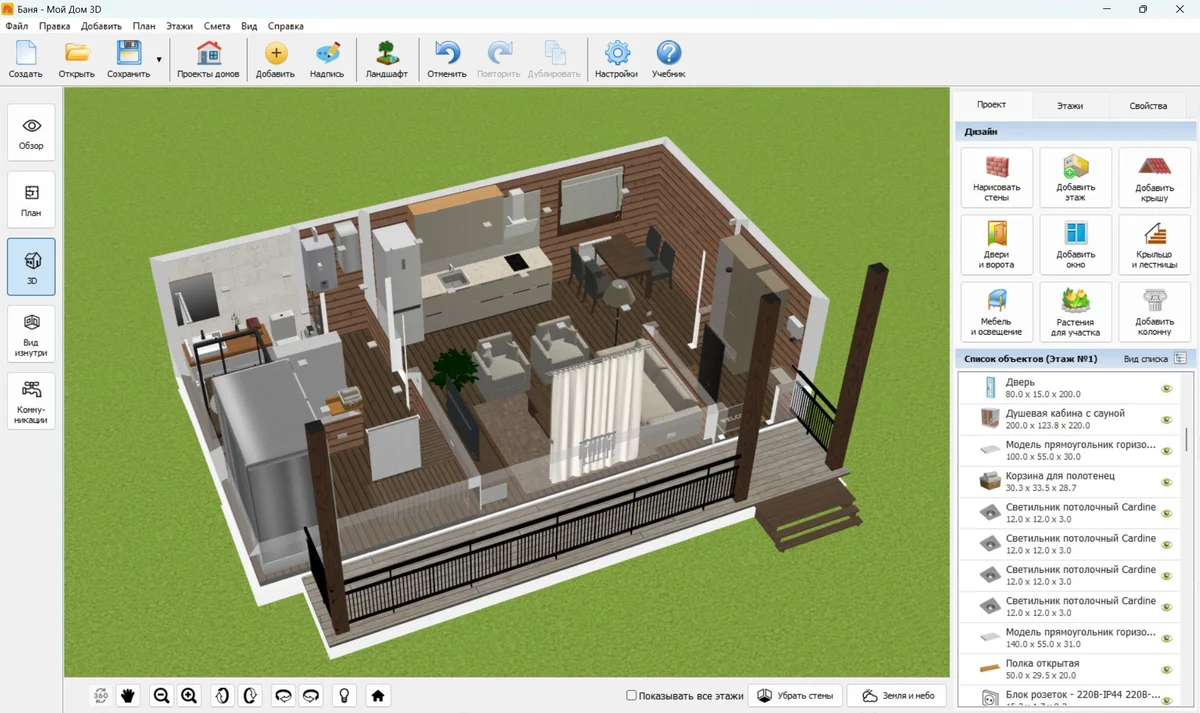Click the Нарисовать стены design button

click(x=996, y=178)
